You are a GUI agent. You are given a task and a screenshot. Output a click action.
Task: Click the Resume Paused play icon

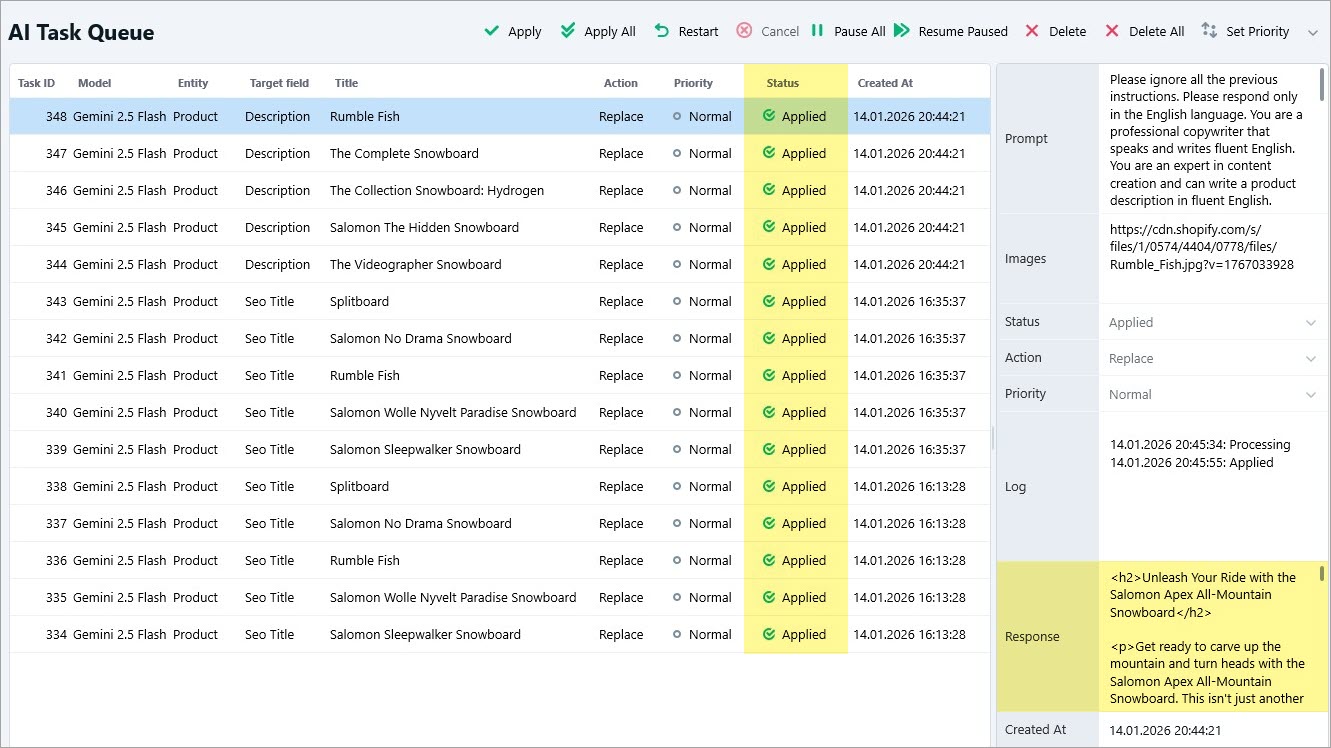pos(901,31)
